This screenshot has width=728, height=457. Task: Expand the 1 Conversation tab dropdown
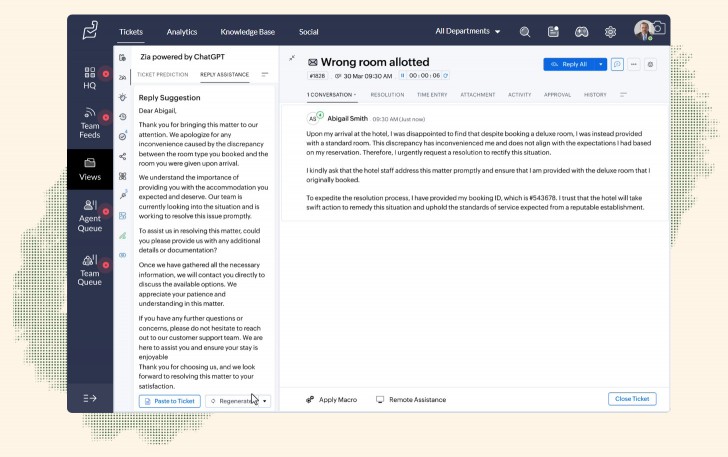point(355,95)
